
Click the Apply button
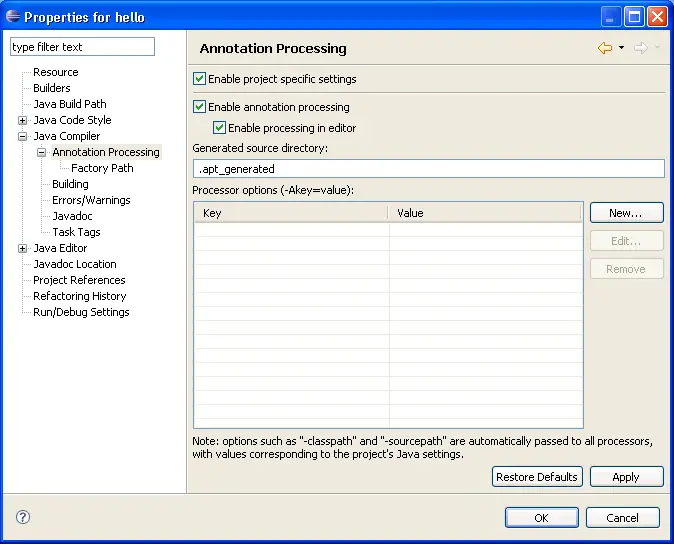(626, 477)
